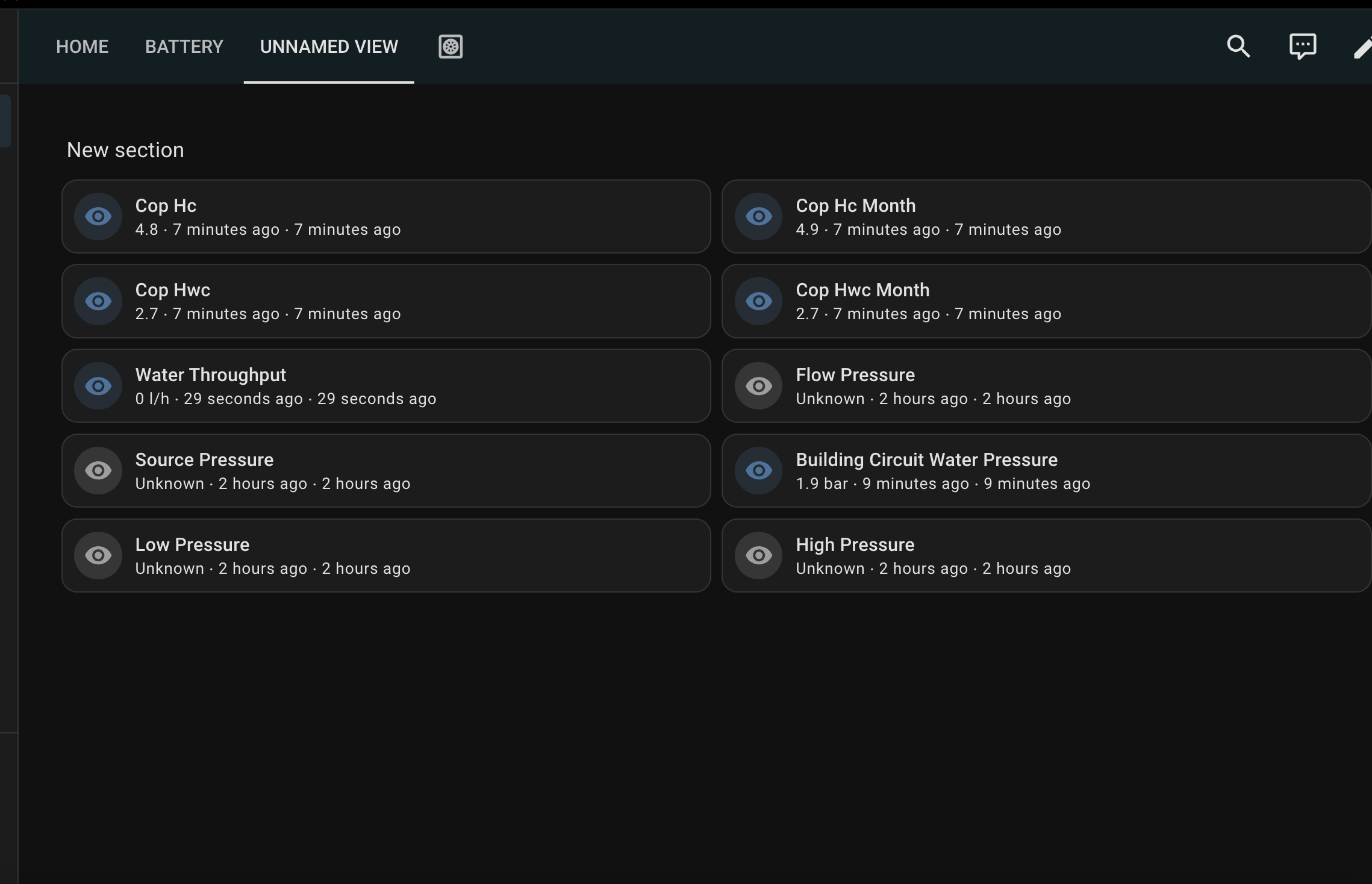The height and width of the screenshot is (884, 1372).
Task: Click the New section heading
Action: coord(125,150)
